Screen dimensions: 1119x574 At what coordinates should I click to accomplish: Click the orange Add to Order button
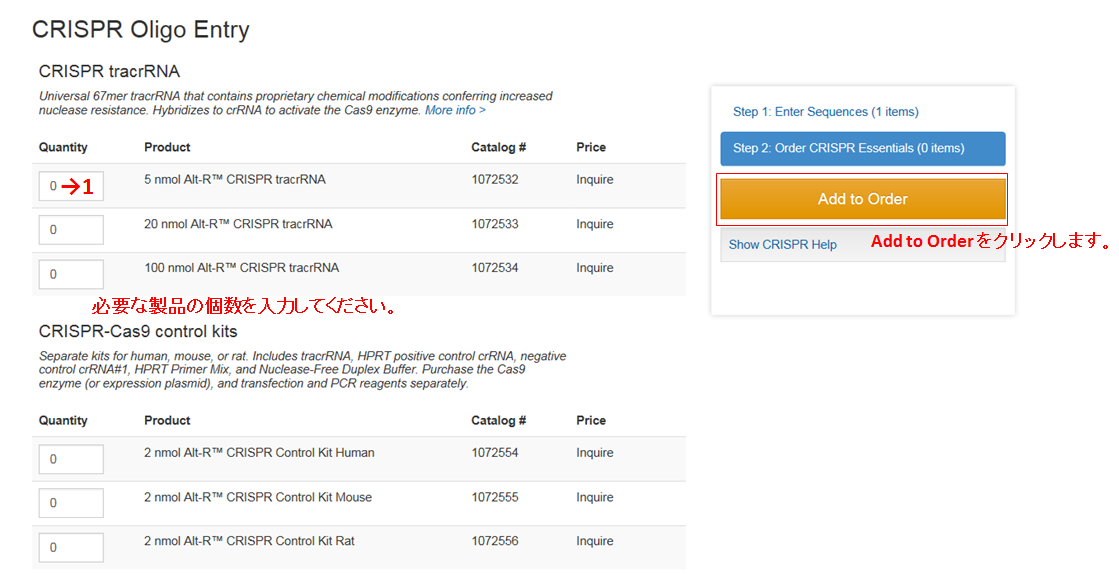tap(862, 198)
